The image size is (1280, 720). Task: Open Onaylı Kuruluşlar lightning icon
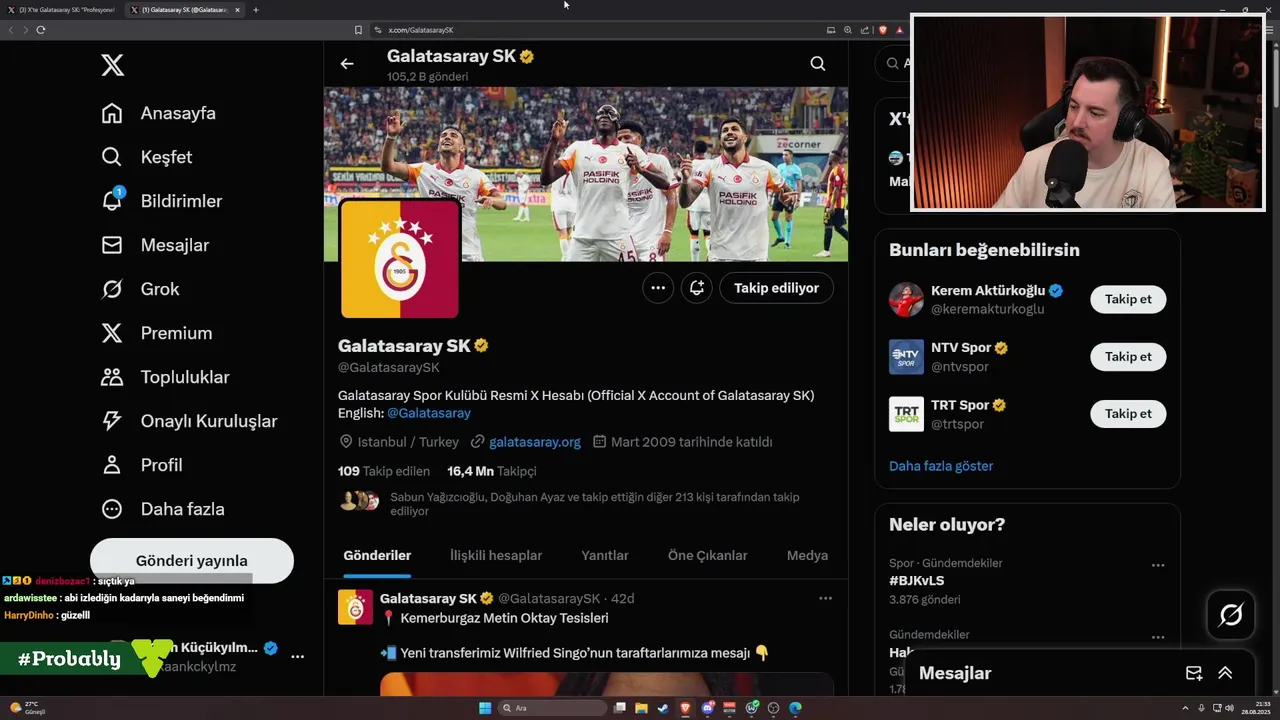[x=112, y=421]
